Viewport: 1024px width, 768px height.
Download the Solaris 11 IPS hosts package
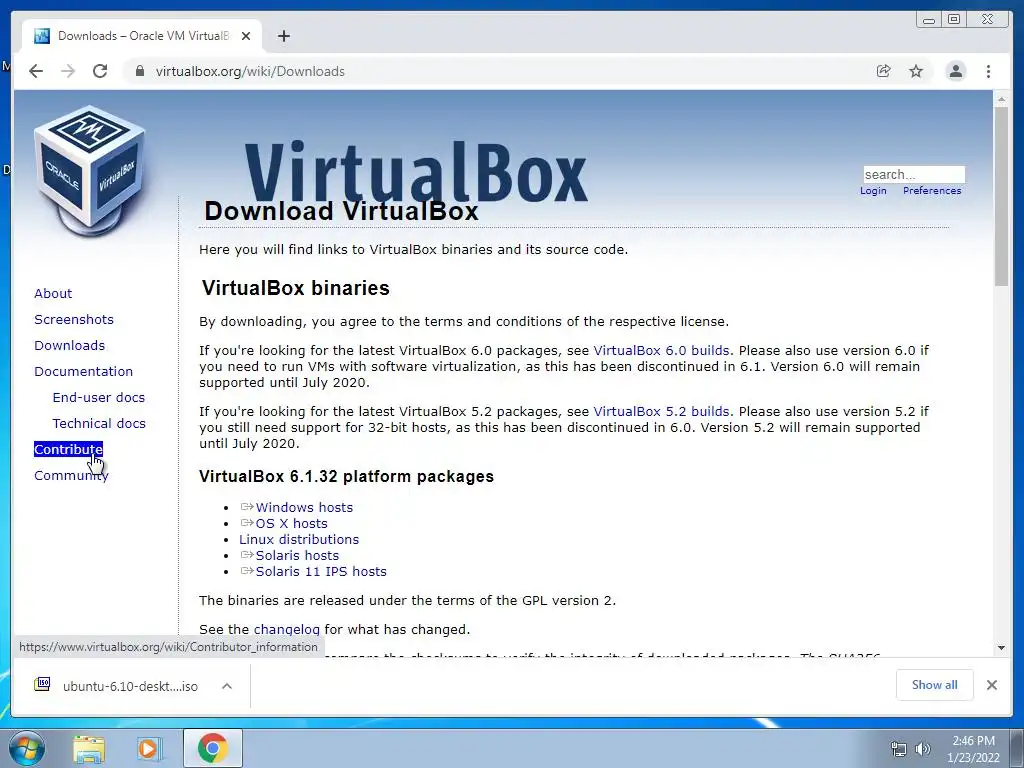(x=321, y=571)
